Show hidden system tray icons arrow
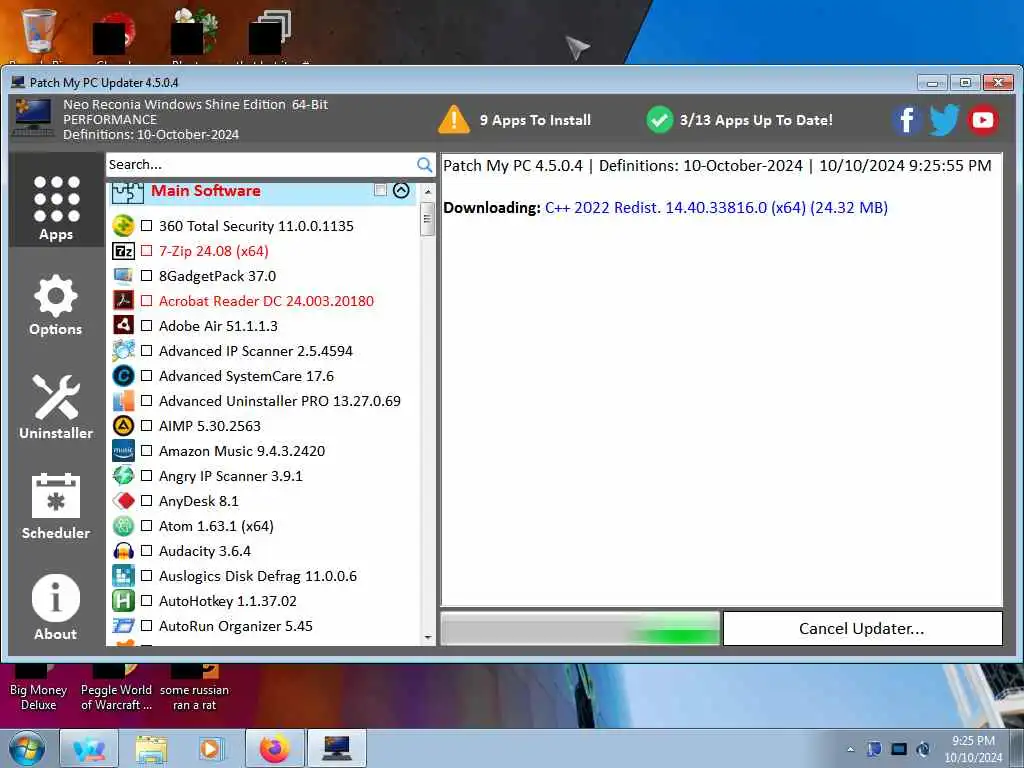The image size is (1024, 768). click(850, 749)
